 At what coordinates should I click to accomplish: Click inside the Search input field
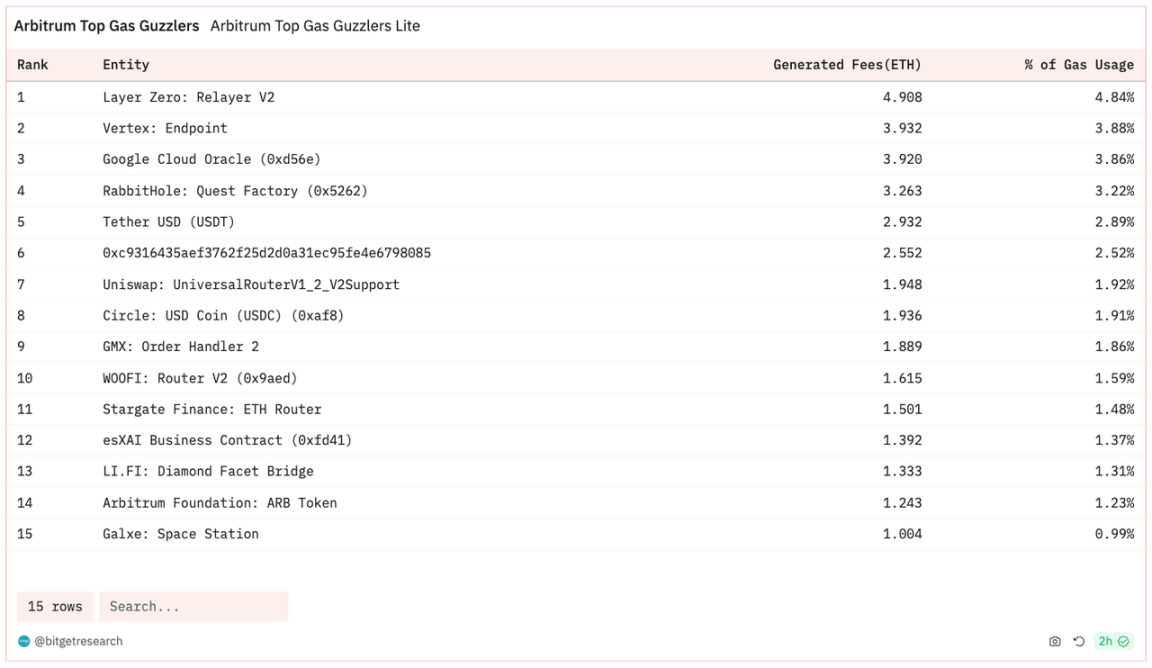[193, 607]
